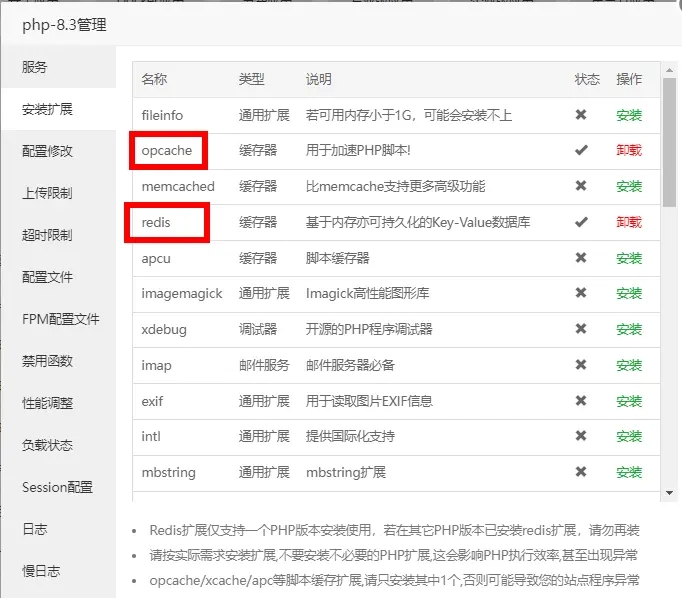Screen dimensions: 682x598
Task: Click the redis name cell
Action: click(x=156, y=223)
